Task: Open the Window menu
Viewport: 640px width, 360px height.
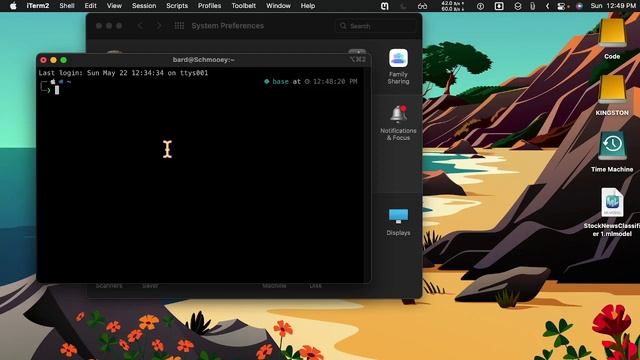Action: click(278, 6)
